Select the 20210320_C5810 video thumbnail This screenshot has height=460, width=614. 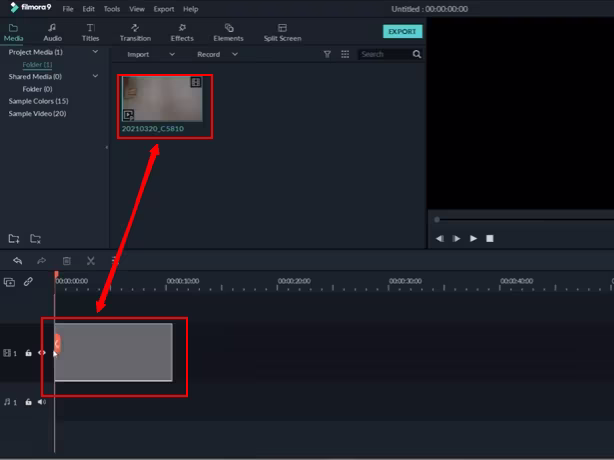pos(162,99)
